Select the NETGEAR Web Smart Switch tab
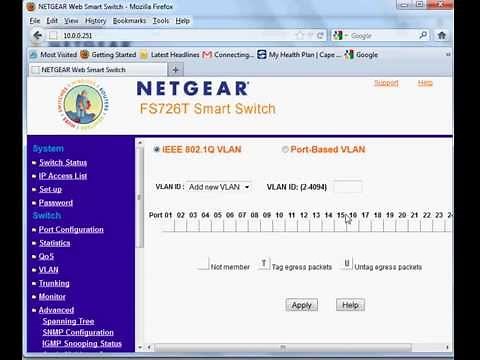 (x=97, y=70)
